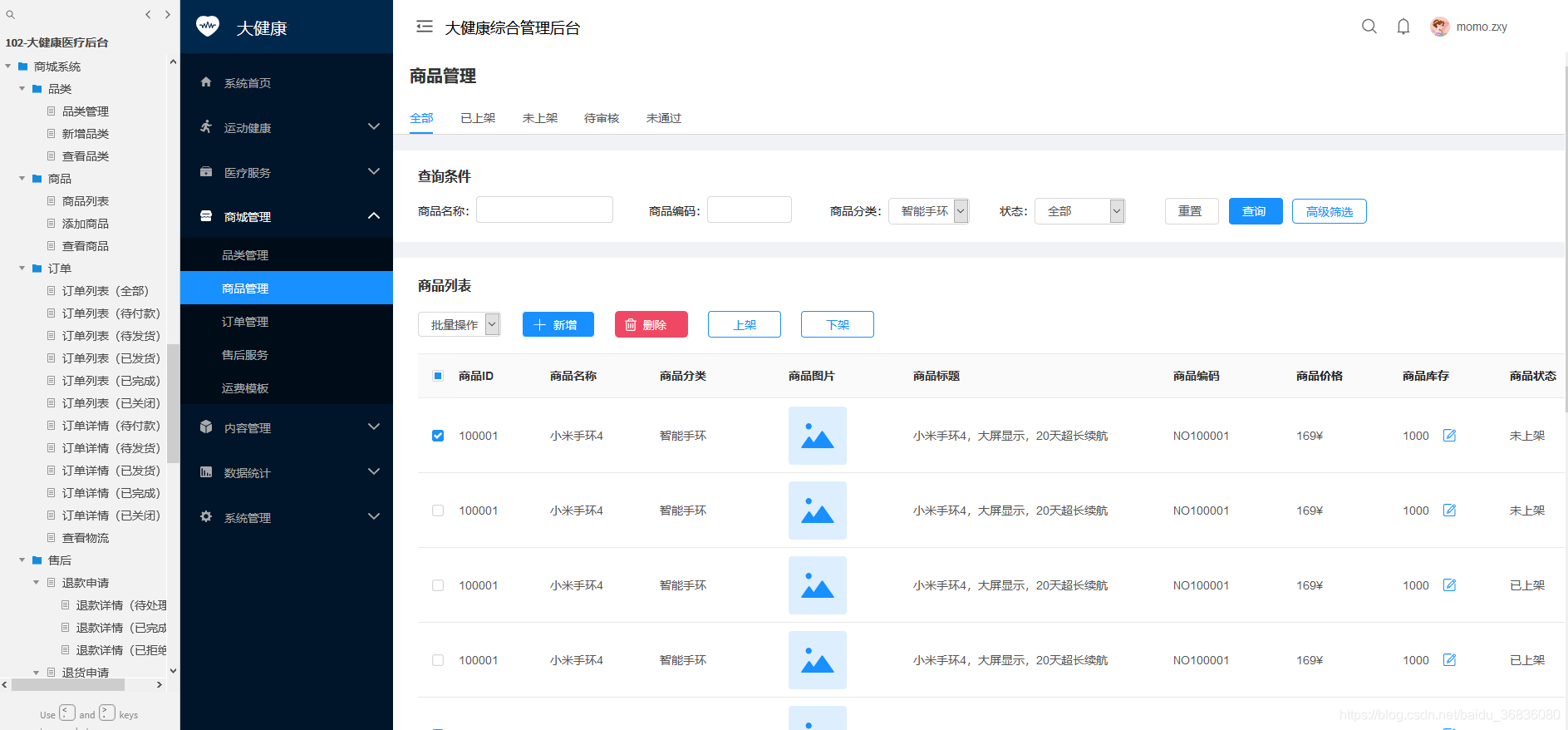Click the 新增 button
Screen dimensions: 1568x730
point(558,324)
